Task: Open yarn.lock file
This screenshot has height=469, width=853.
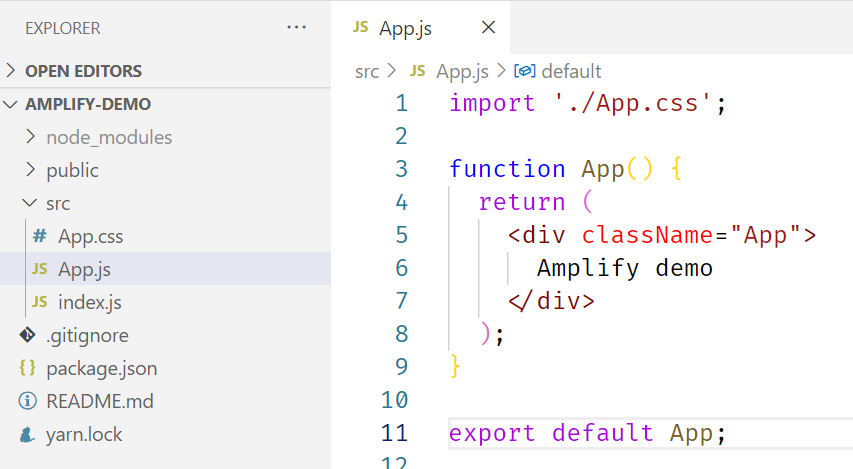Action: (x=165, y=434)
